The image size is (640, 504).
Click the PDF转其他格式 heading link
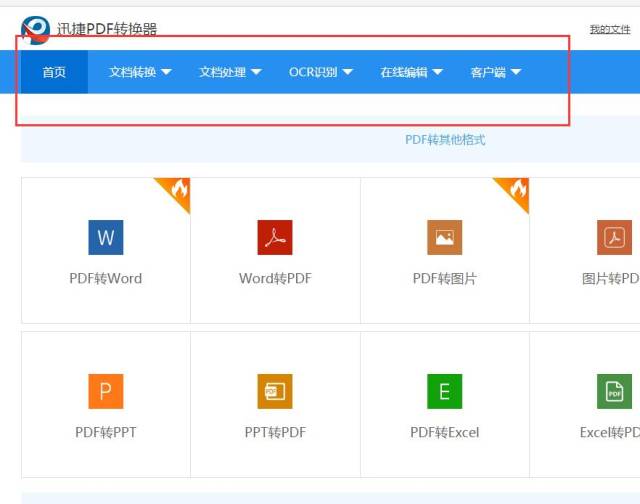445,140
